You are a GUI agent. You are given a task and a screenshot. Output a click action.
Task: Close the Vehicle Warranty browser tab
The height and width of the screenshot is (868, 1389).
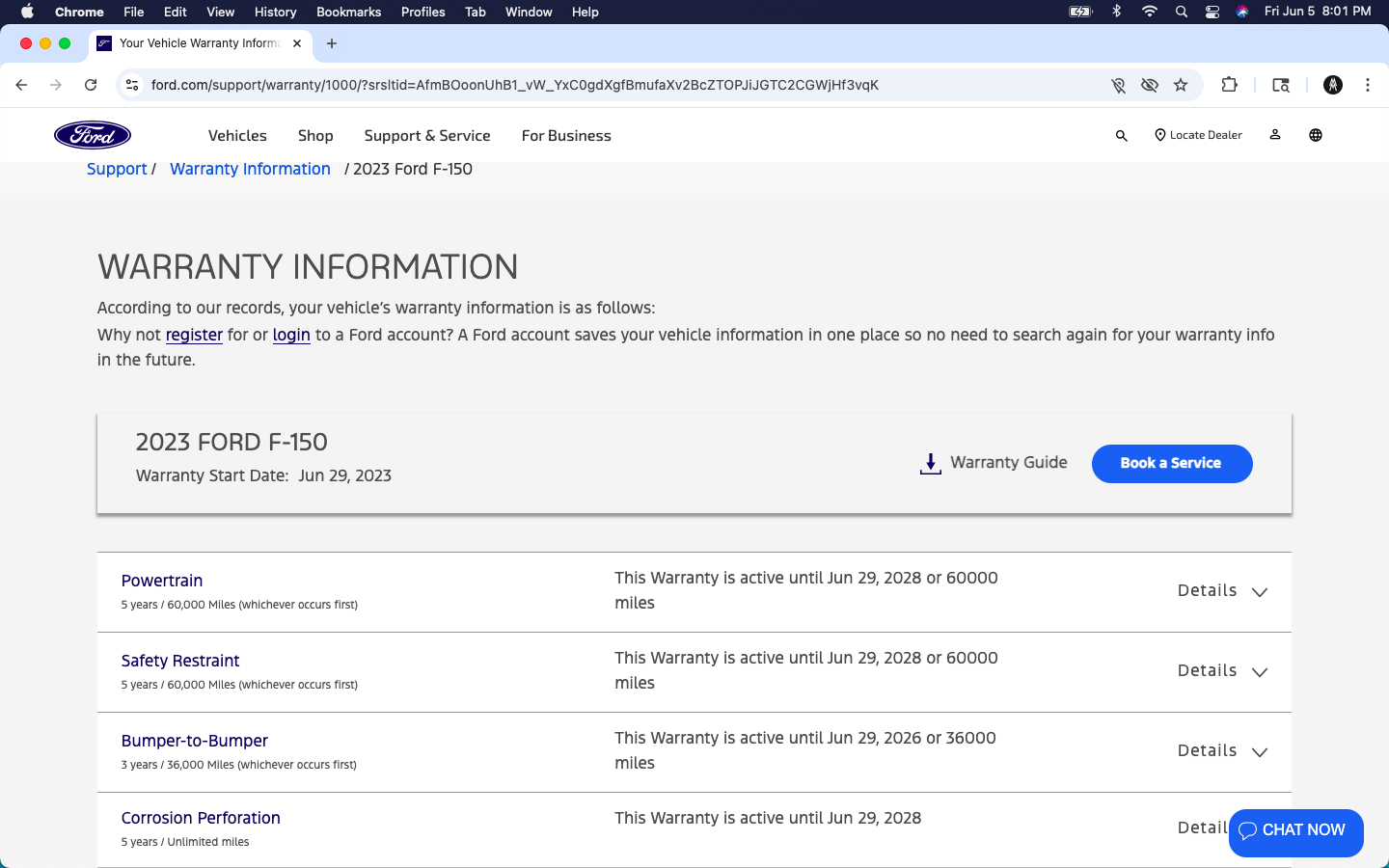point(297,43)
